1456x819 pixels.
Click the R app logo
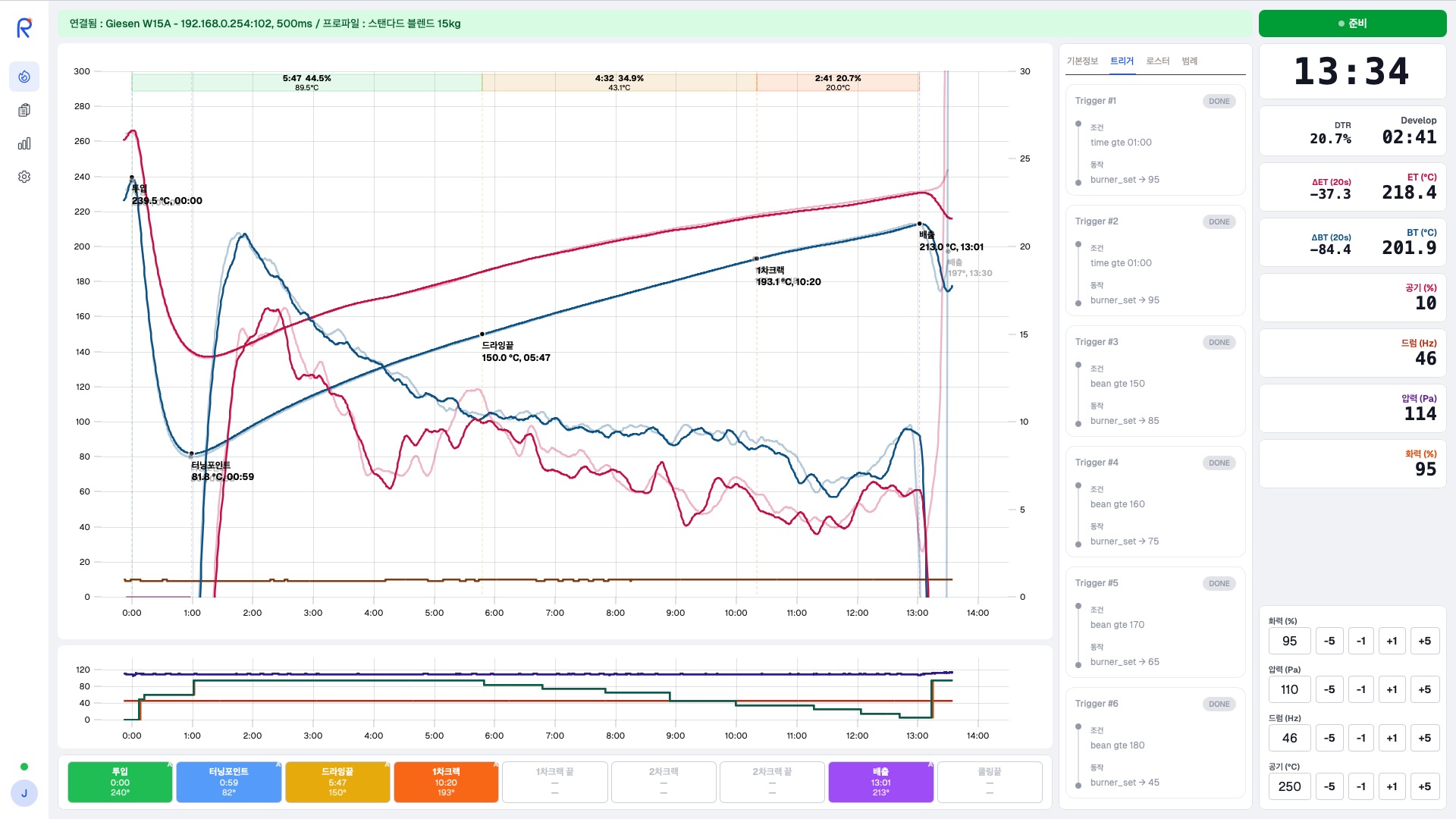24,28
